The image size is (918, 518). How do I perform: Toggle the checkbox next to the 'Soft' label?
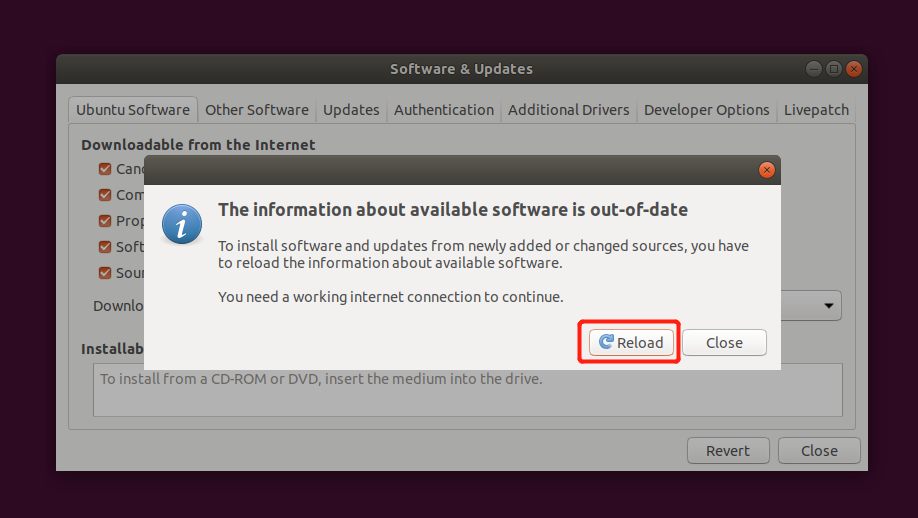tap(105, 247)
